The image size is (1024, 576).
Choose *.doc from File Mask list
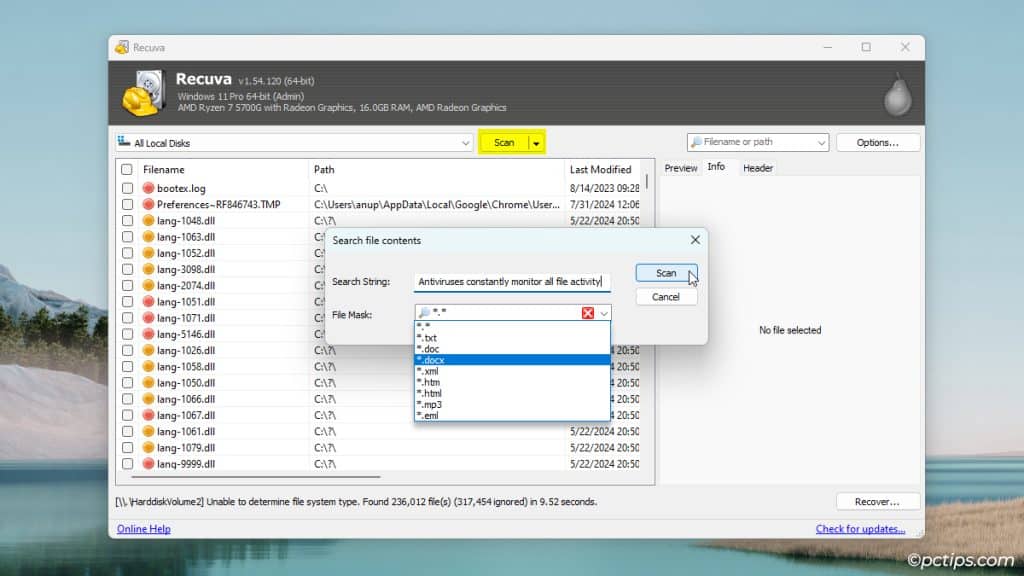tap(512, 349)
